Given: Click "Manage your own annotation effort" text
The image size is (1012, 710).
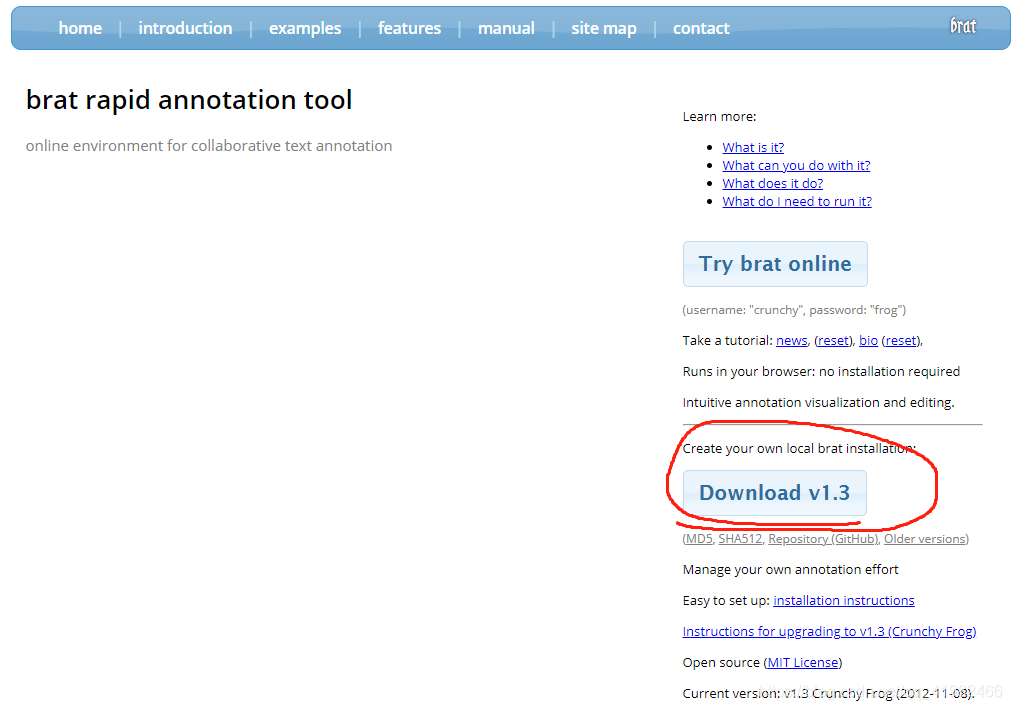Looking at the screenshot, I should tap(790, 569).
